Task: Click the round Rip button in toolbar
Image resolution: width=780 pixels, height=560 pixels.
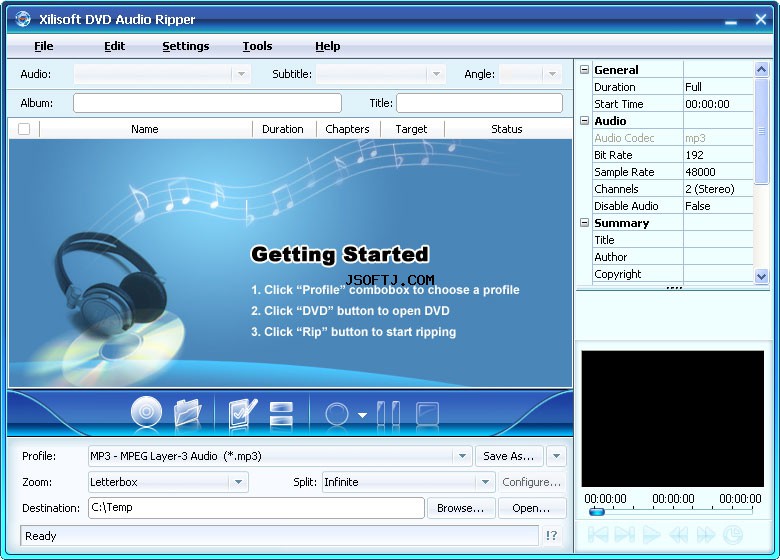Action: pyautogui.click(x=337, y=414)
